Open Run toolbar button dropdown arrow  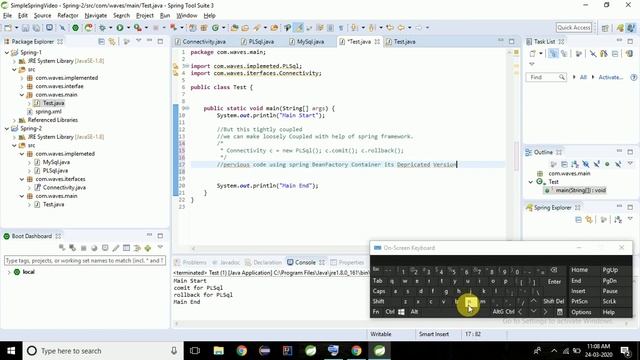coord(128,28)
